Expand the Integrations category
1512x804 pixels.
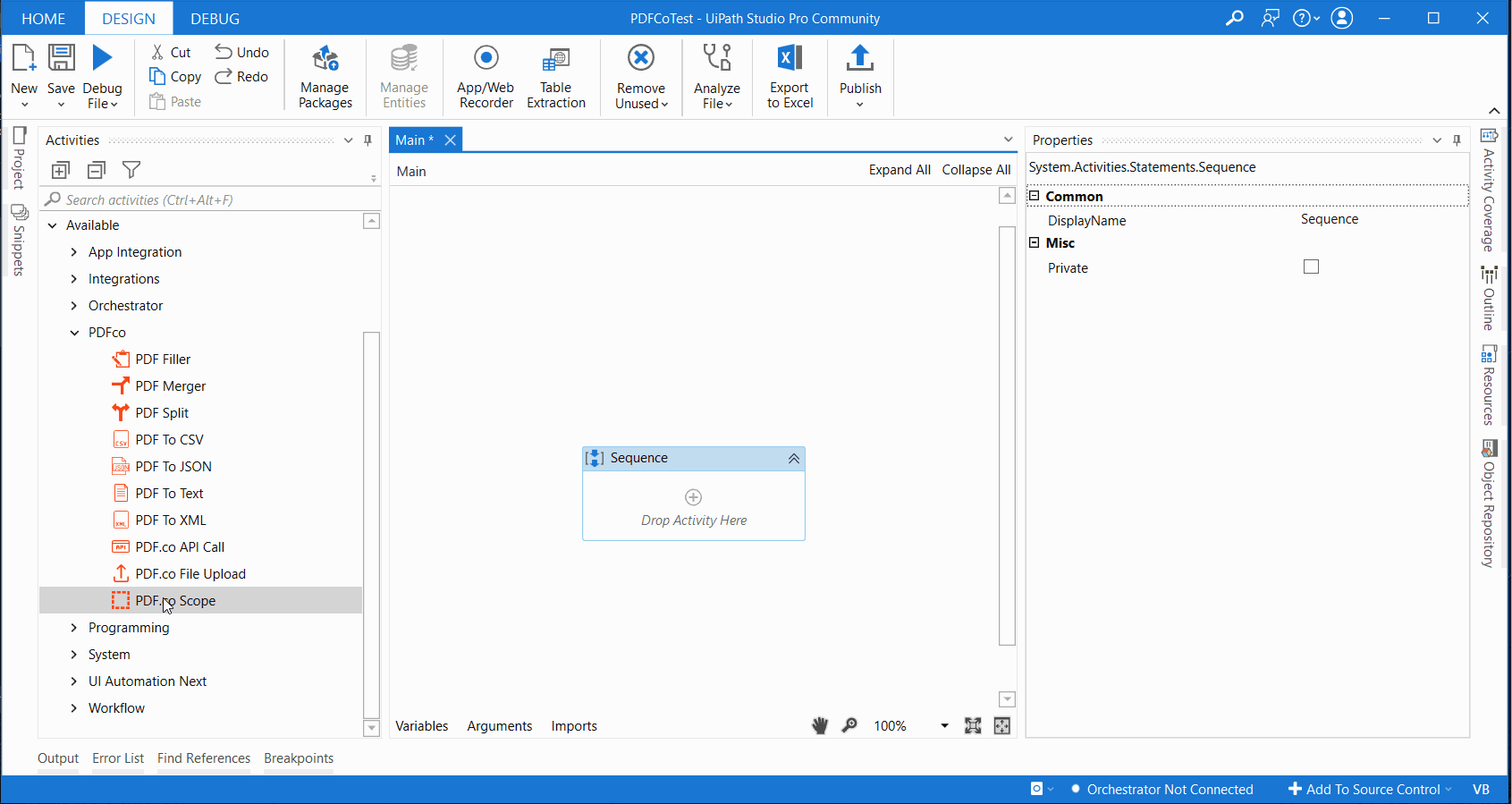point(74,279)
